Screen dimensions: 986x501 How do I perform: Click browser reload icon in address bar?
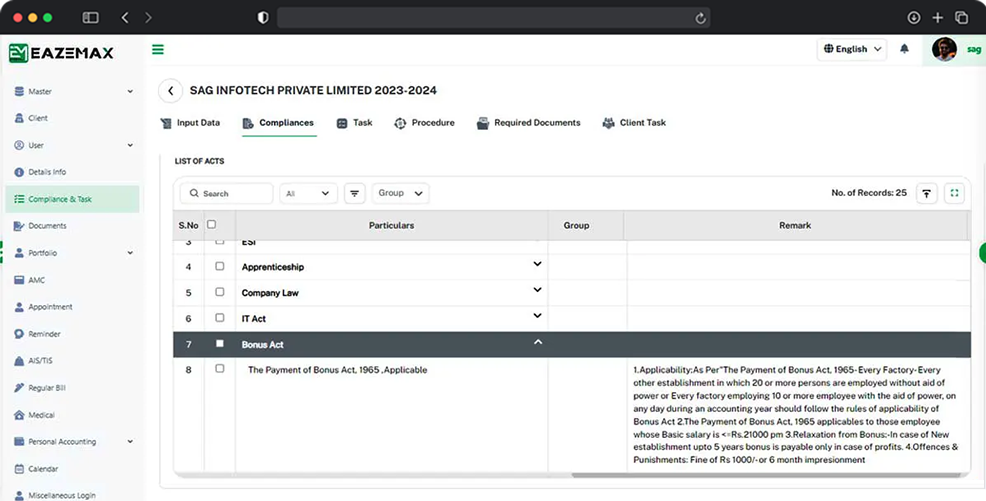click(700, 18)
